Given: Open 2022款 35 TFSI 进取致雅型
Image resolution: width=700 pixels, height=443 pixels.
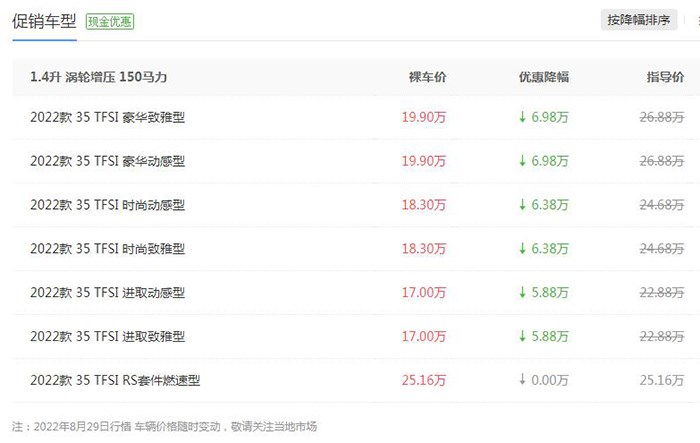Looking at the screenshot, I should [107, 336].
